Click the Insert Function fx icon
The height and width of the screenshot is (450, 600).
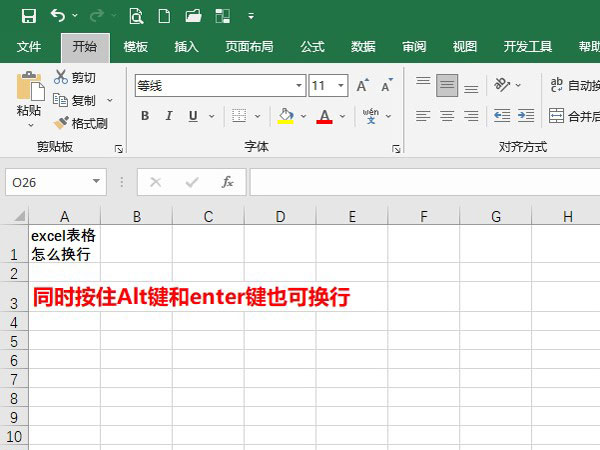(227, 182)
